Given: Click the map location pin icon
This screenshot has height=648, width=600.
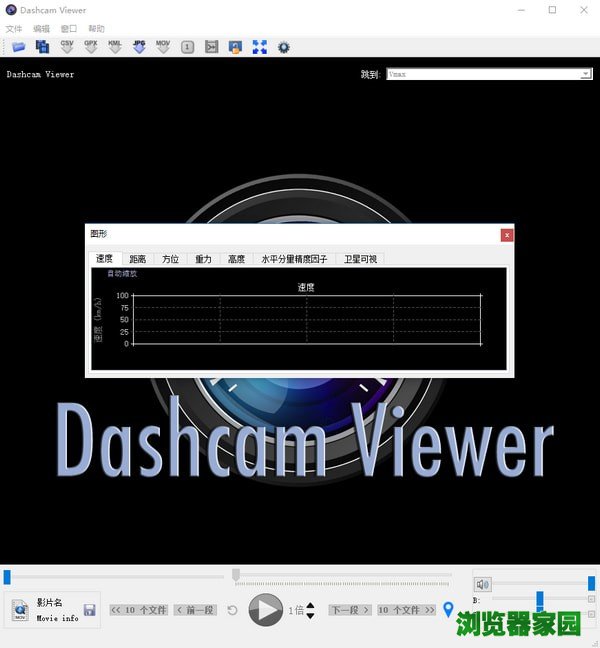Looking at the screenshot, I should coord(448,609).
